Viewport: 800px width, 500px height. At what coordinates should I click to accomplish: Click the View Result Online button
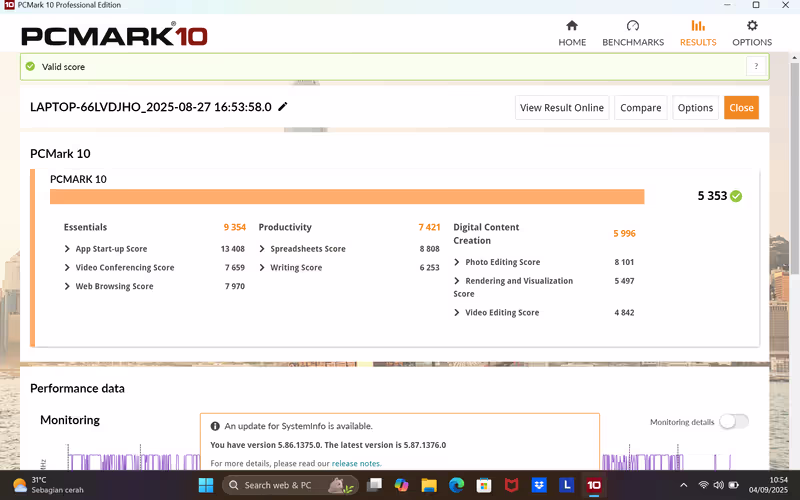click(x=561, y=108)
